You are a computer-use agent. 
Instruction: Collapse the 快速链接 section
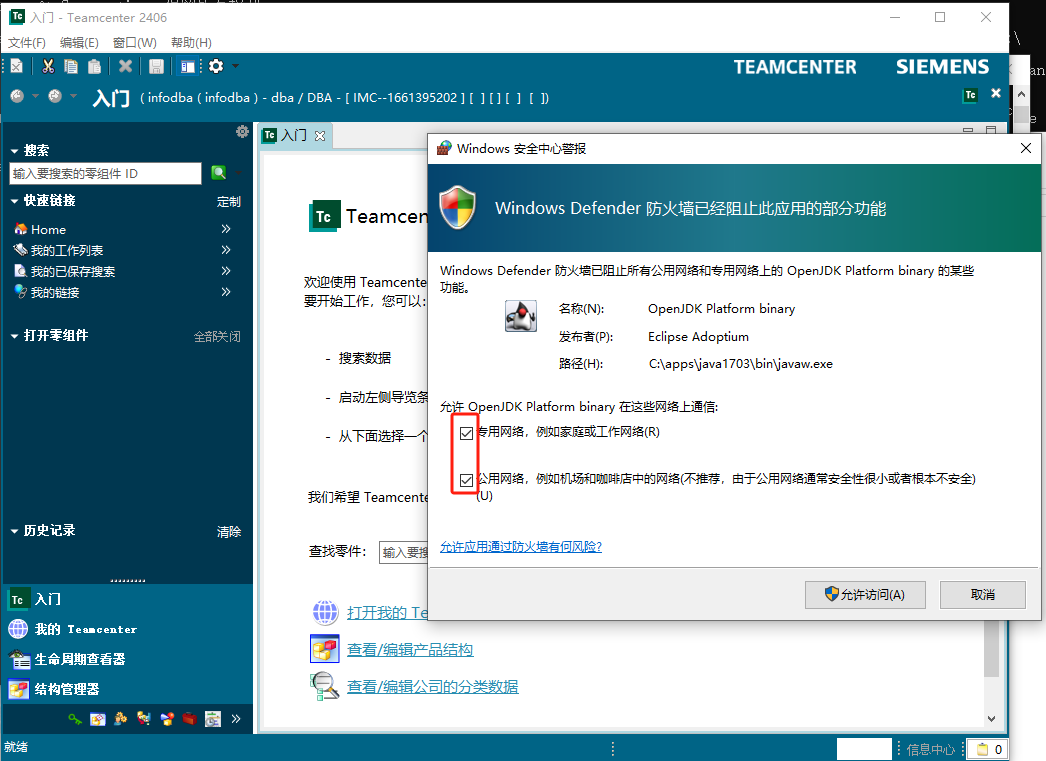pyautogui.click(x=14, y=201)
